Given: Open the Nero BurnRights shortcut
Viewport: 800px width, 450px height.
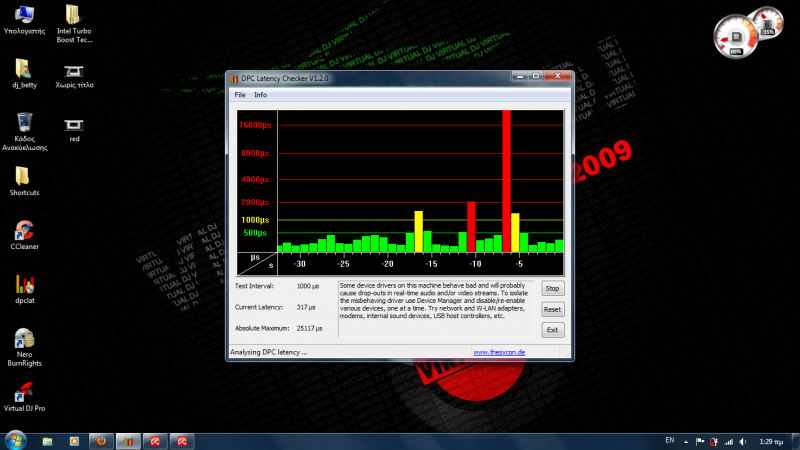Looking at the screenshot, I should pos(24,347).
